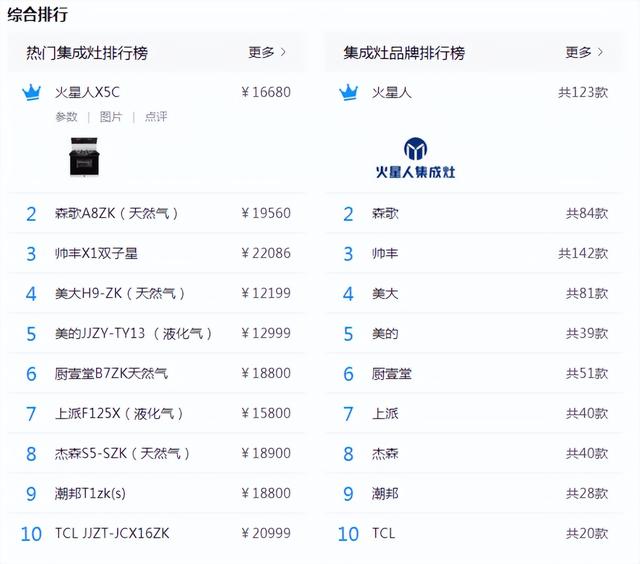Click the crown icon in brand ranking

point(348,93)
